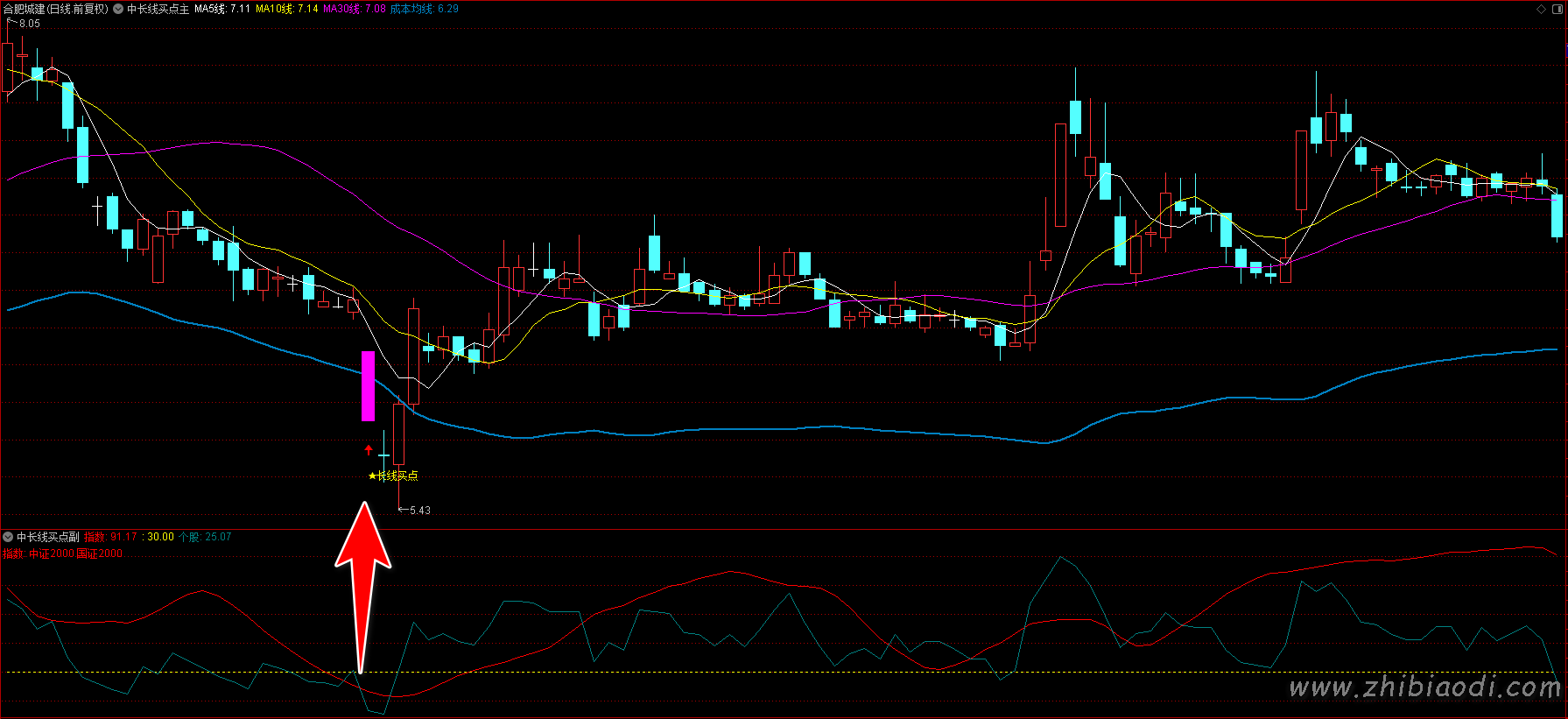Open the main indicator dropdown arrow
This screenshot has width=1568, height=719.
click(x=118, y=9)
